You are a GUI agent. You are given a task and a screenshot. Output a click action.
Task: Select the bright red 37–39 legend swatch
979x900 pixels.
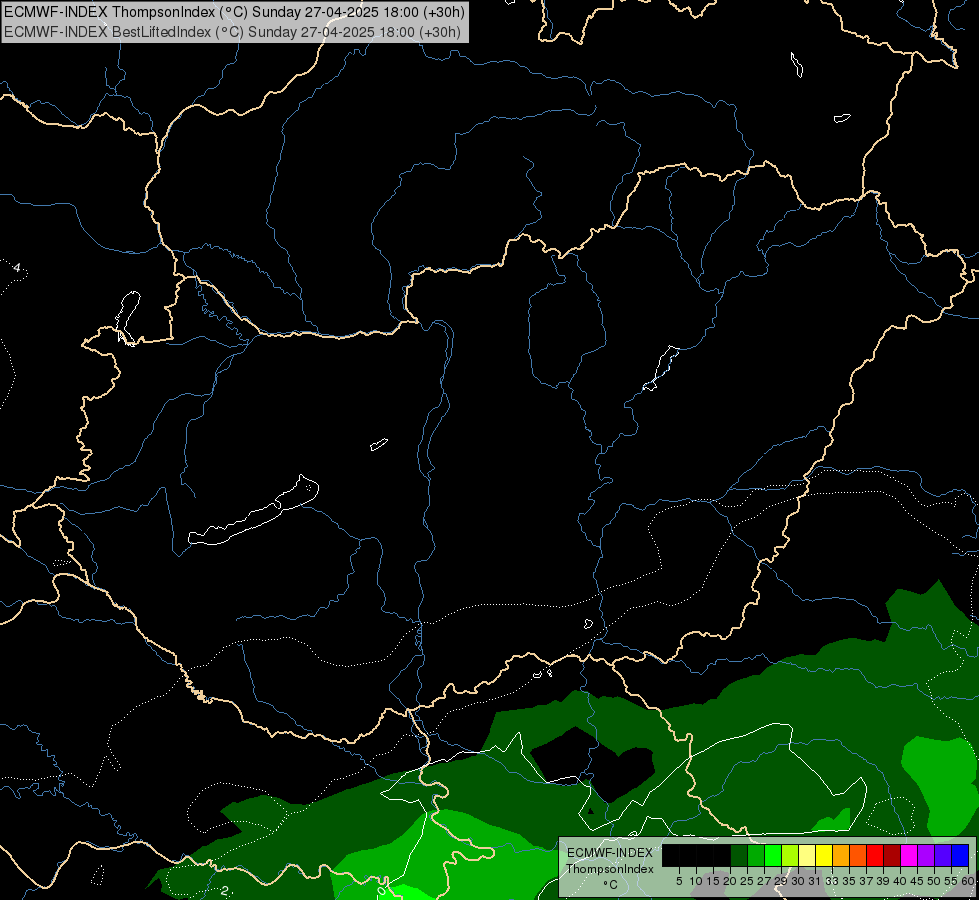(875, 855)
